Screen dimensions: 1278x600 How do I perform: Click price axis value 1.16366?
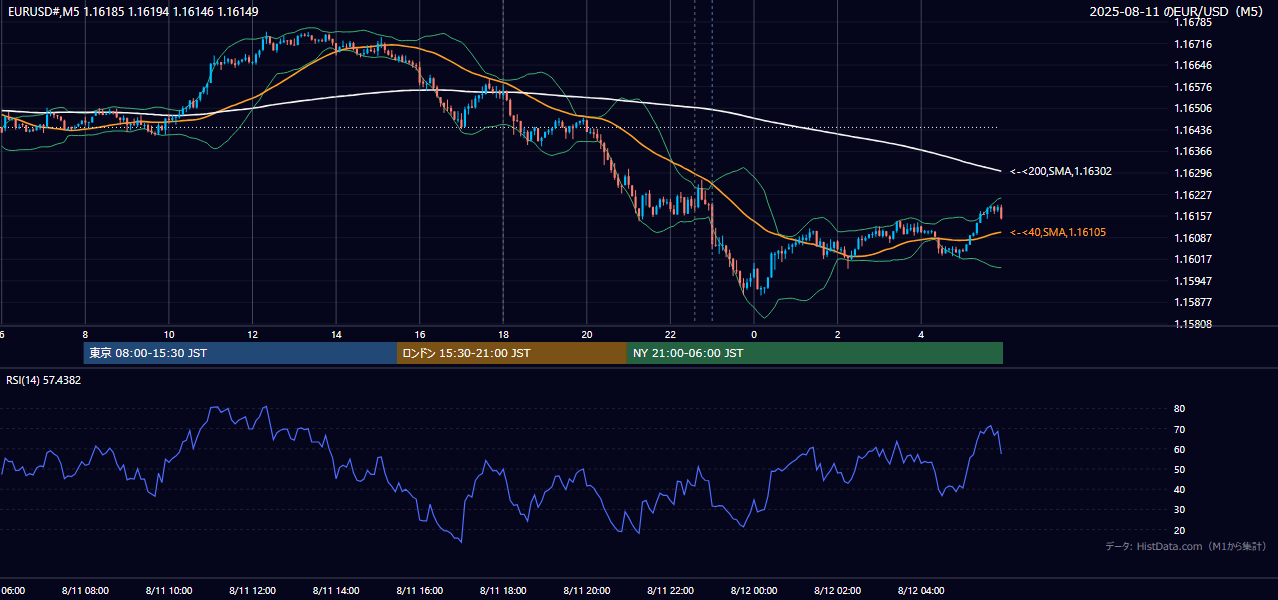(x=1194, y=151)
